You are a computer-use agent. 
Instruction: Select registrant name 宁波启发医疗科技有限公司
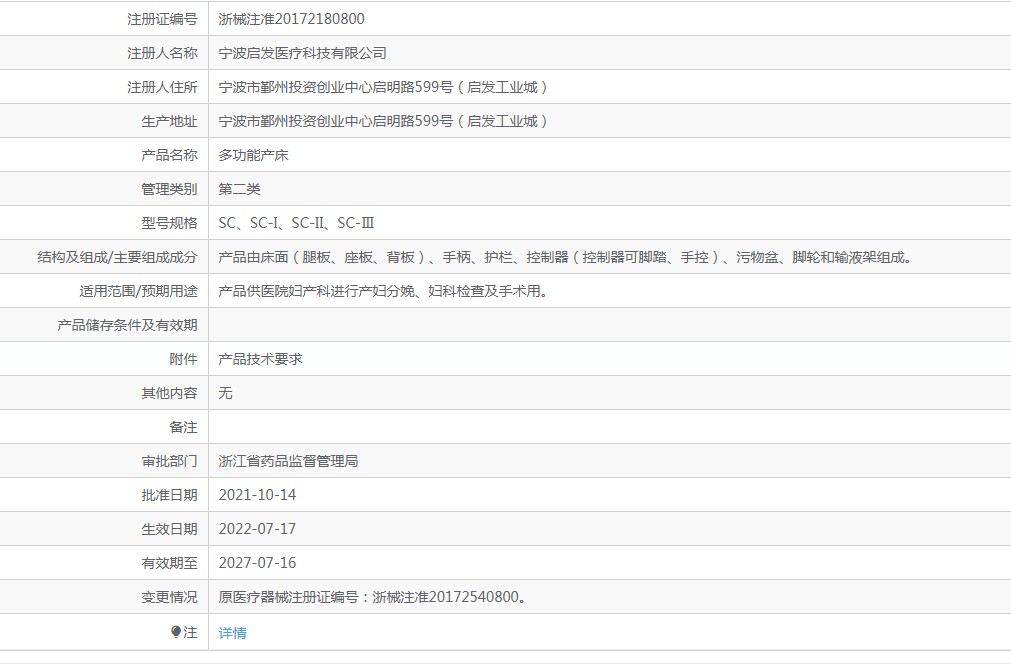[302, 54]
